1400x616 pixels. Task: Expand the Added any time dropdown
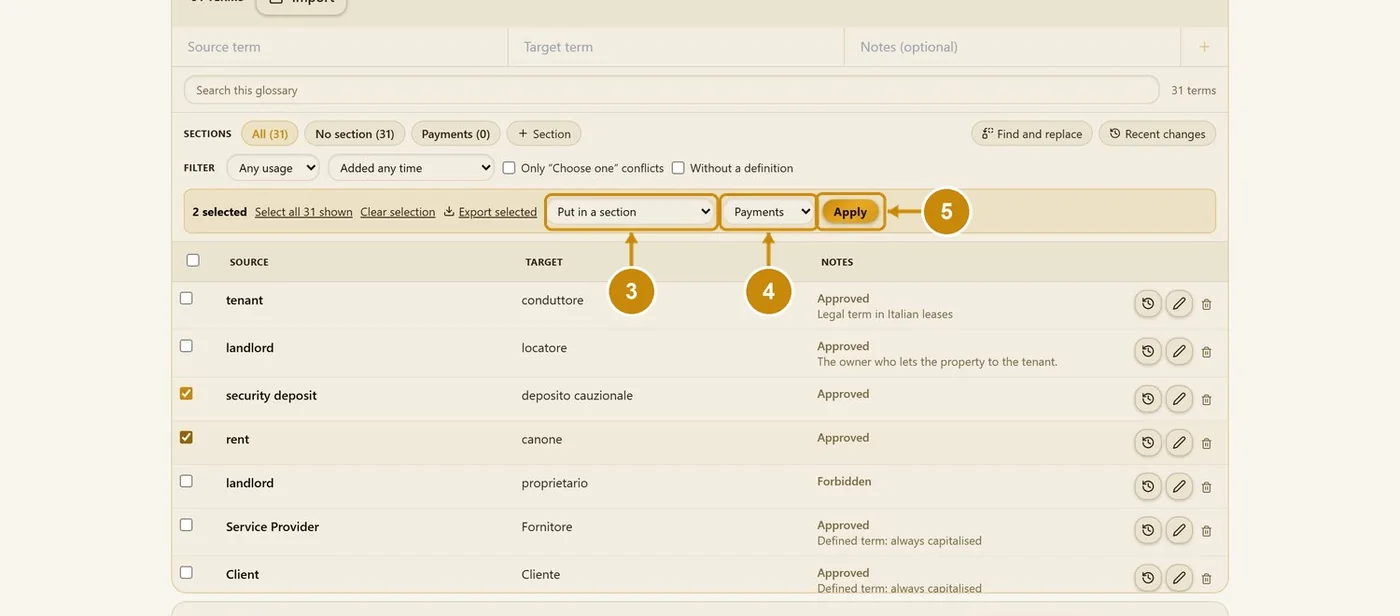tap(412, 168)
